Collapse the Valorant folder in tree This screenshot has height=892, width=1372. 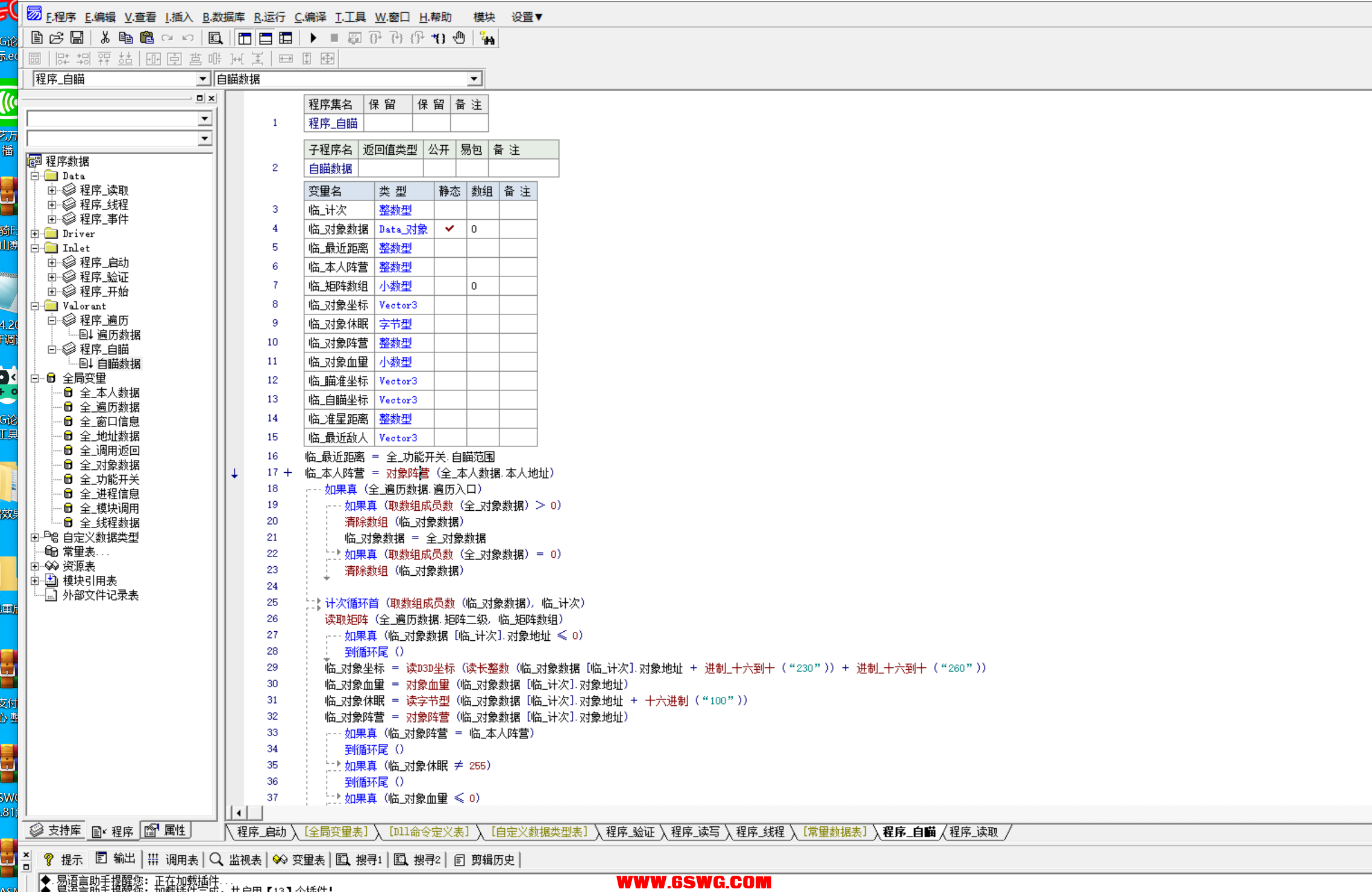pyautogui.click(x=35, y=306)
